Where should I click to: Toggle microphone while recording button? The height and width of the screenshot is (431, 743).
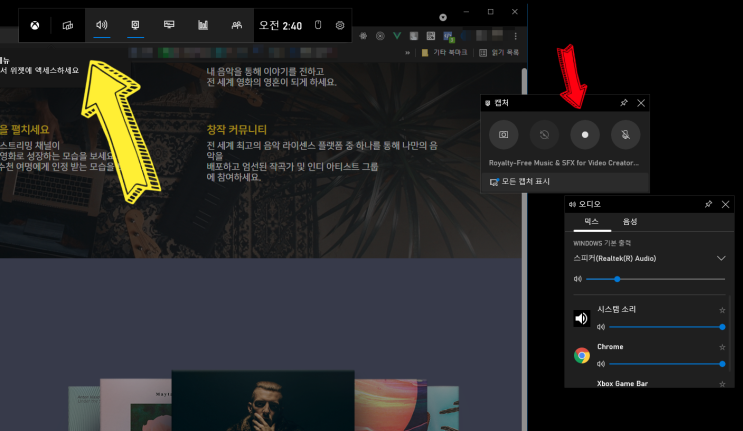click(x=625, y=135)
